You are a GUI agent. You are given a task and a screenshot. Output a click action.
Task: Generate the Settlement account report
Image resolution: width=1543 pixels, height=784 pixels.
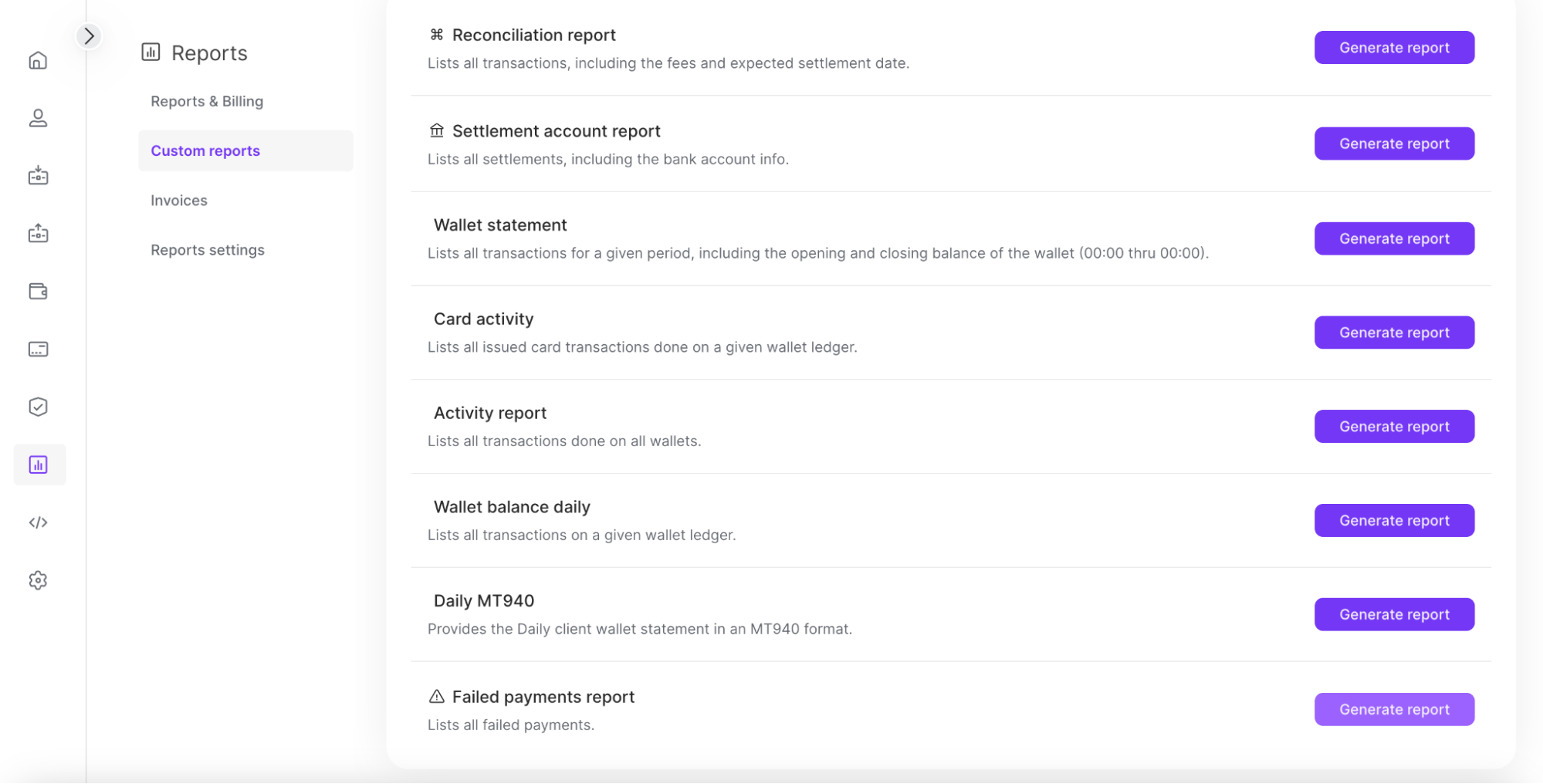coord(1394,144)
